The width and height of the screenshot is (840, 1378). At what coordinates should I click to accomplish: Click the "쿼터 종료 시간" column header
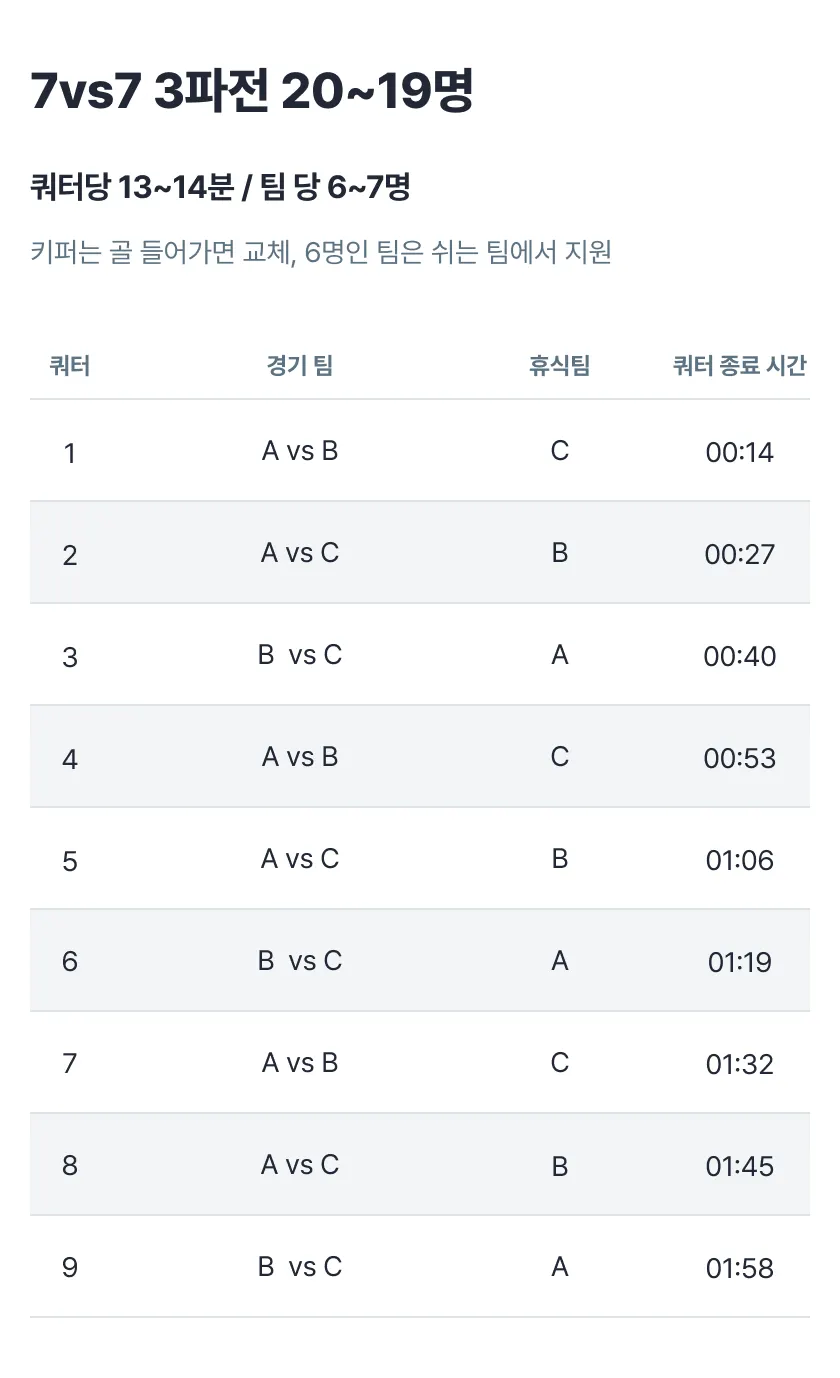tap(739, 366)
